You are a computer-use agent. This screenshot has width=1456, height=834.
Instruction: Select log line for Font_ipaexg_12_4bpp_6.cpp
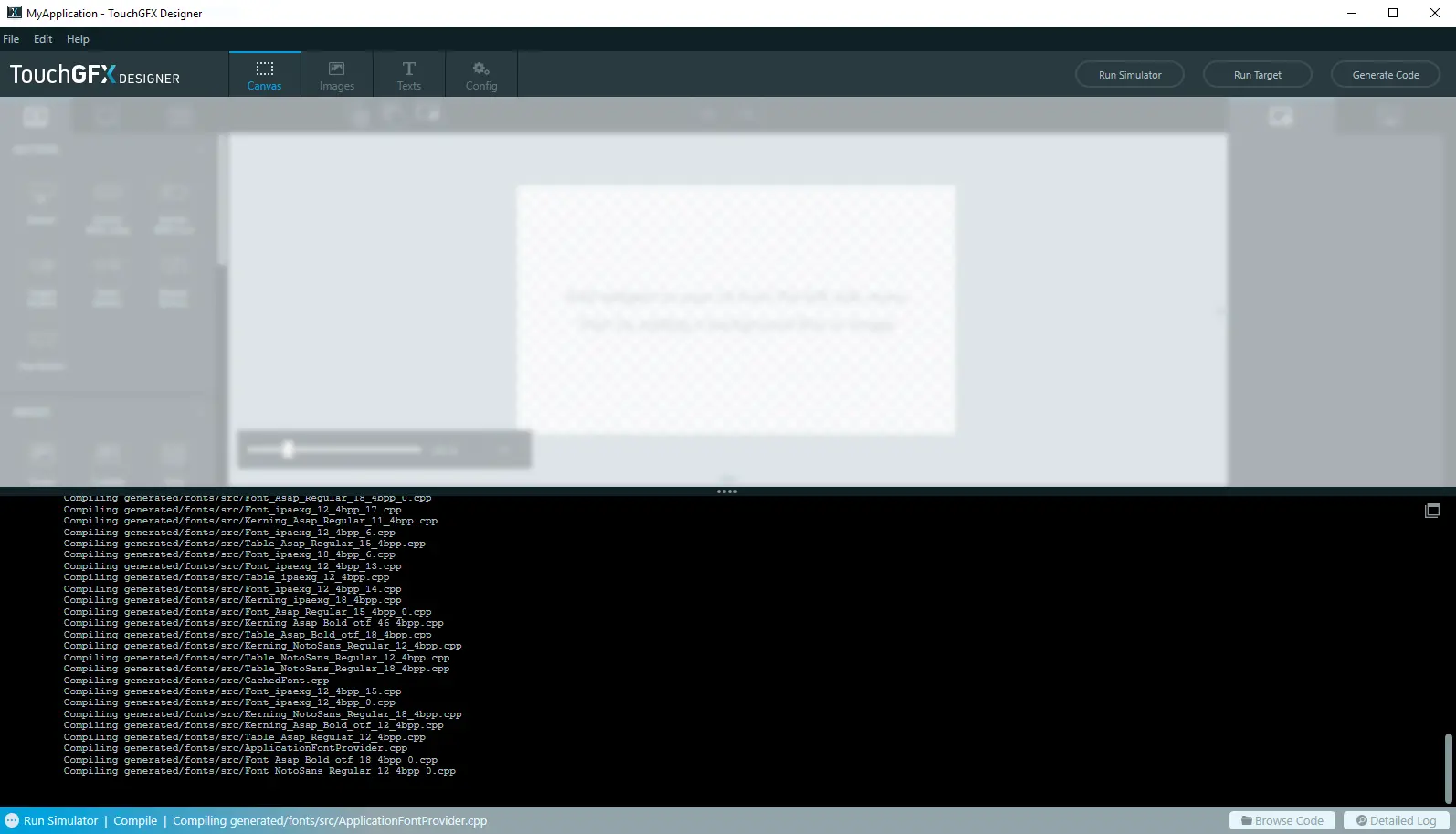tap(229, 533)
